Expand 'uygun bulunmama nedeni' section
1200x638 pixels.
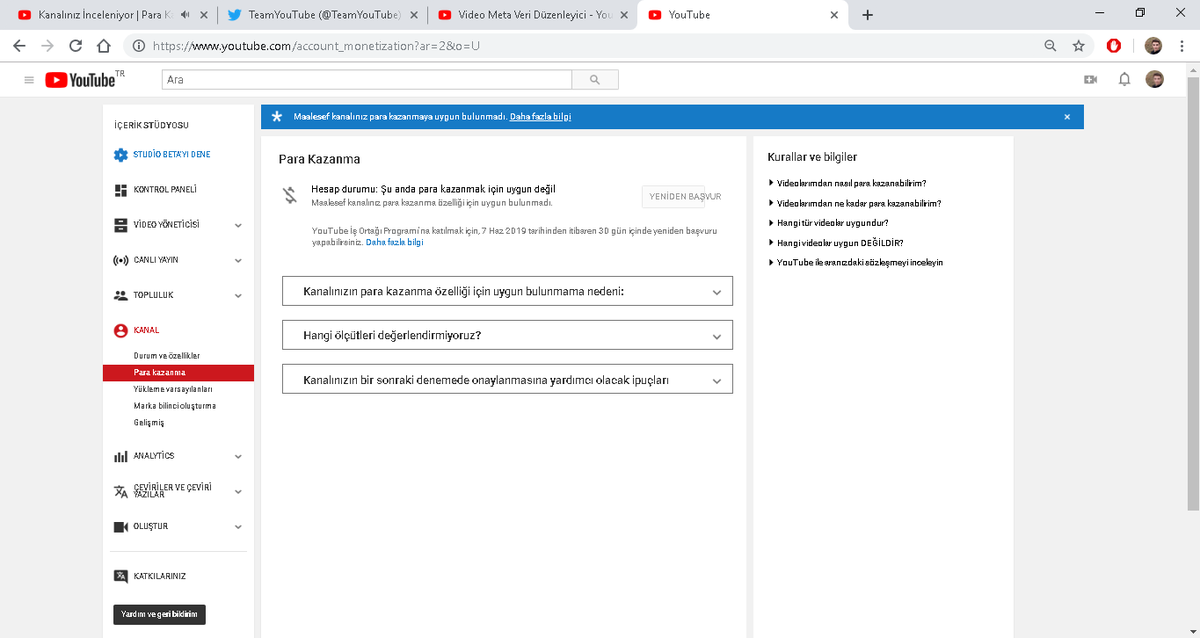(x=508, y=291)
